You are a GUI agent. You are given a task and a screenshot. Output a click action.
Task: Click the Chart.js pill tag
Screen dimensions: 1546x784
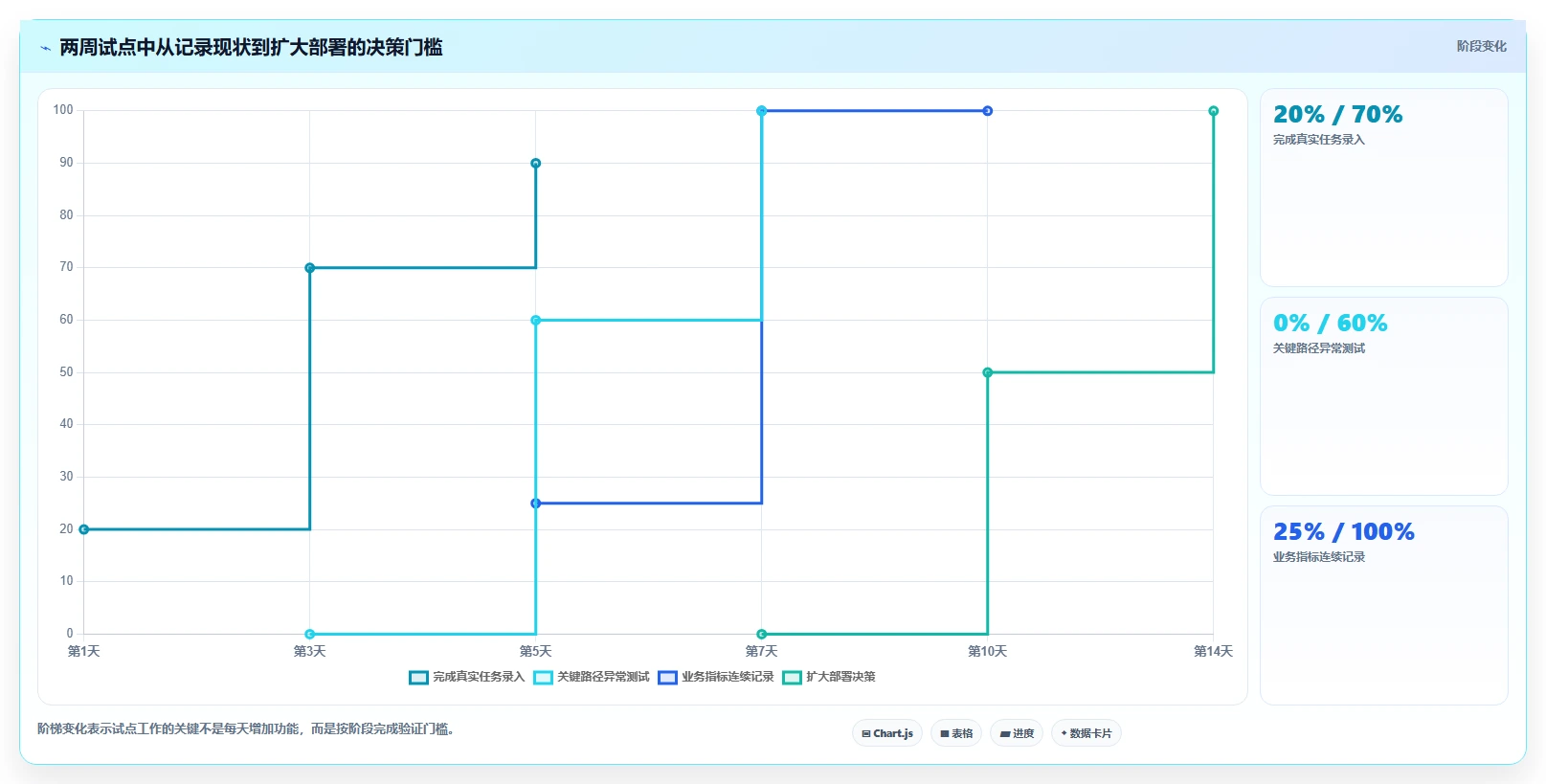(x=887, y=733)
